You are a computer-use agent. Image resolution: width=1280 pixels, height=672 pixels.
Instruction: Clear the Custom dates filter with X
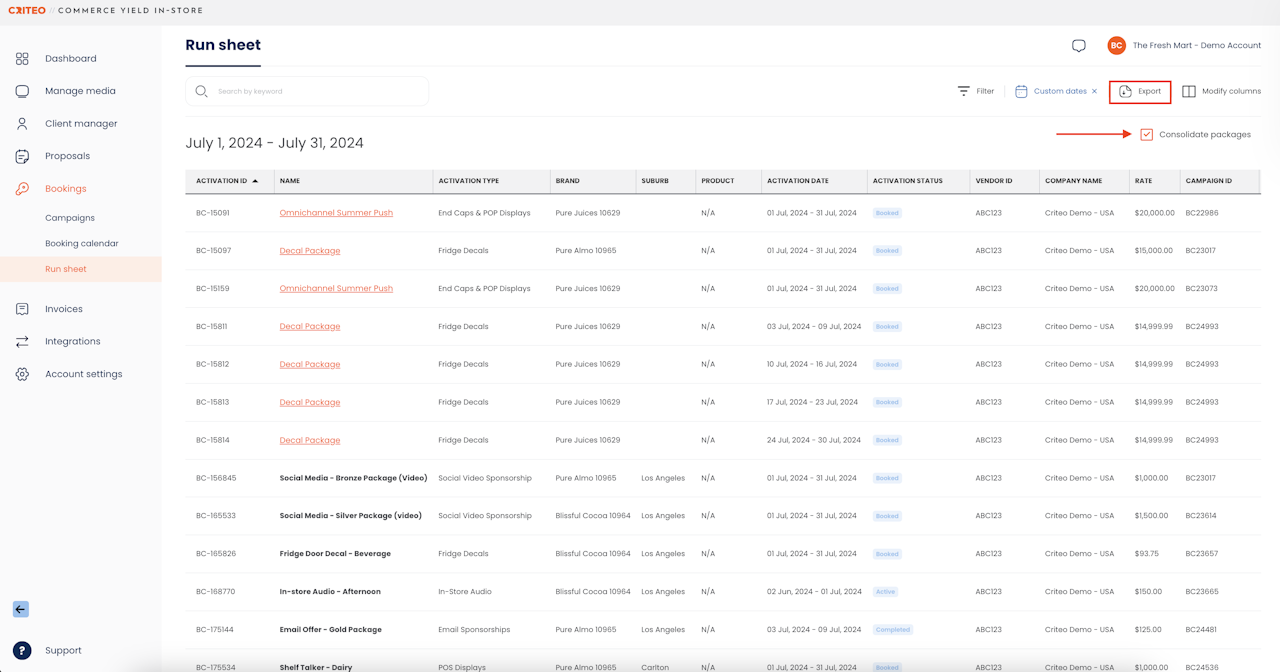click(x=1094, y=91)
